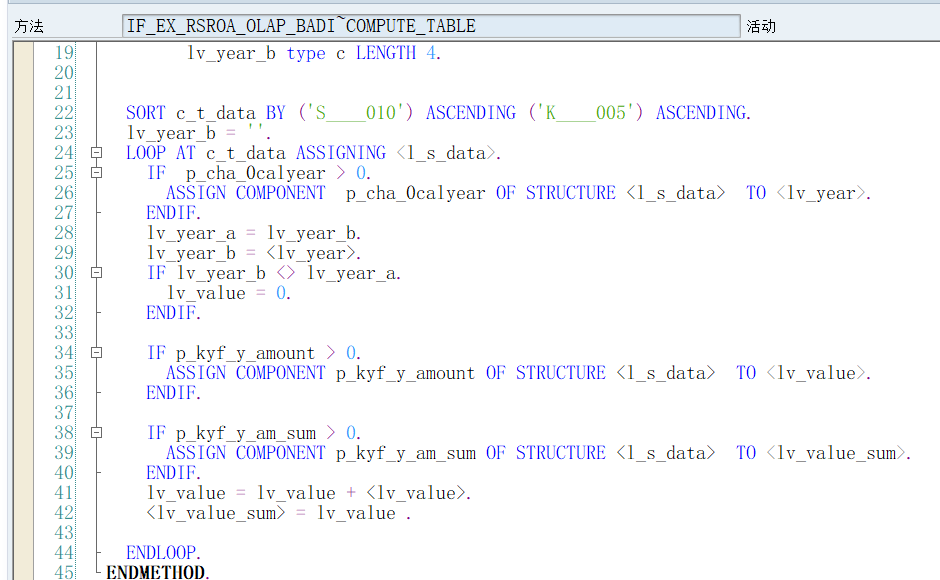Screen dimensions: 940x580
Task: Place cursor on the SORT keyword on line 22
Action: 145,113
